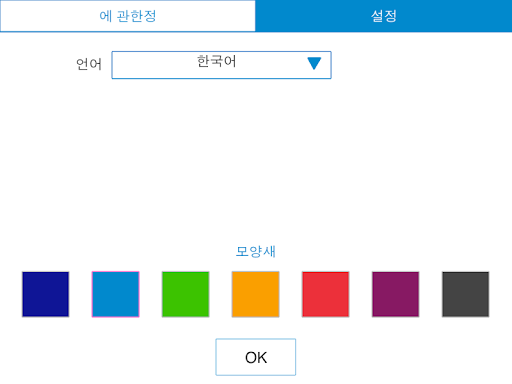Apply the charcoal colored theme square
Image resolution: width=512 pixels, height=384 pixels.
coord(466,294)
